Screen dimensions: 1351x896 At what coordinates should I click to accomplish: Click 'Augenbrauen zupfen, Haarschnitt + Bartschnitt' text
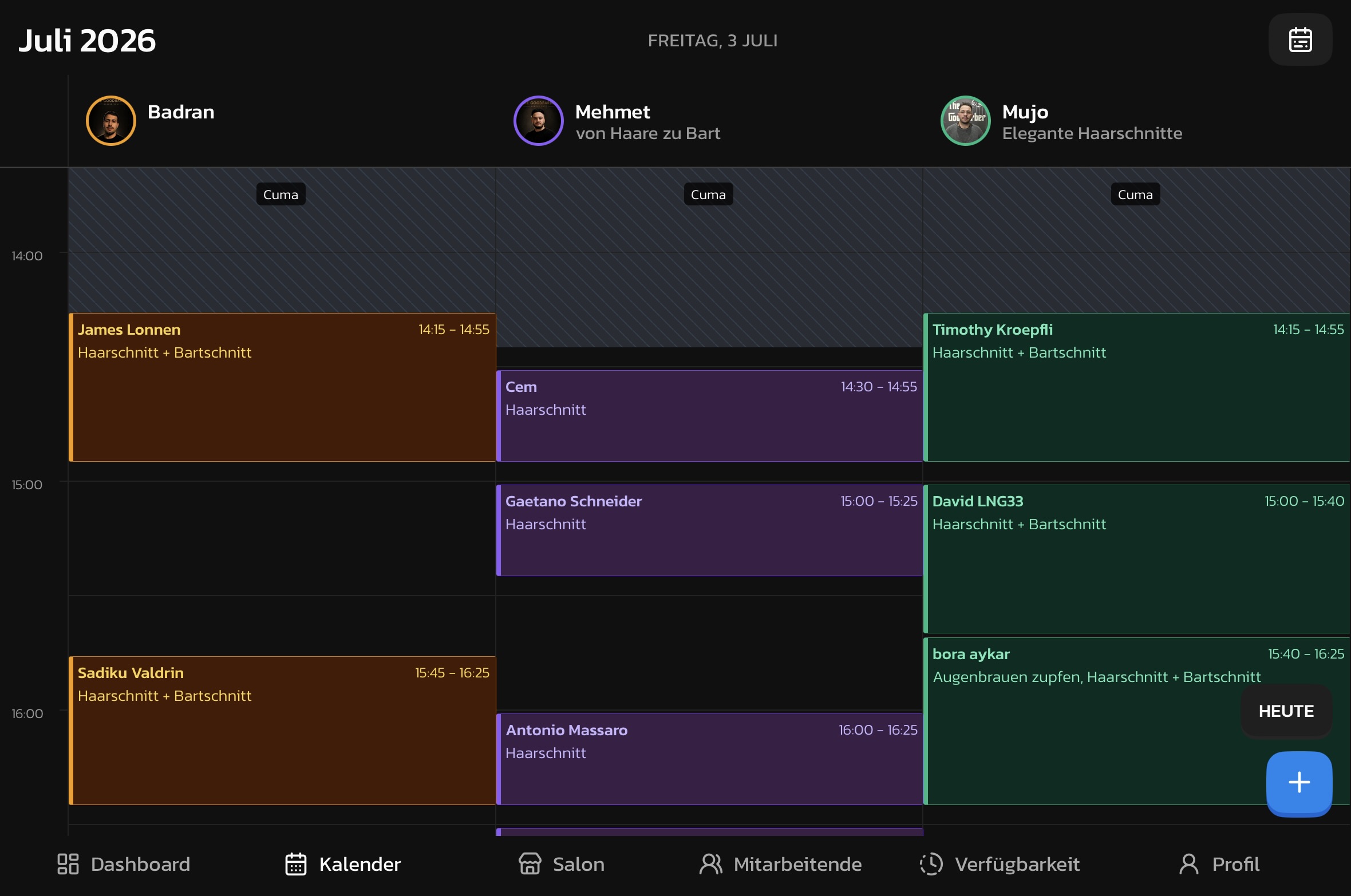(1097, 677)
